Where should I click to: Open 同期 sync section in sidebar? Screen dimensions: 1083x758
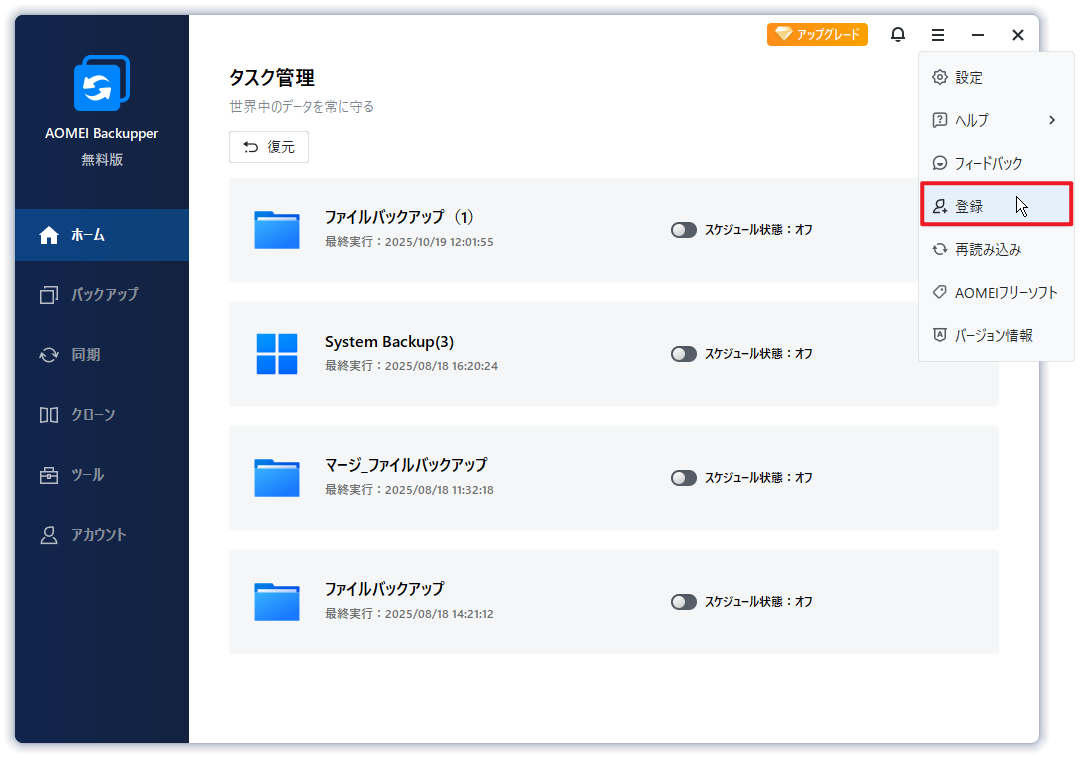click(x=102, y=355)
